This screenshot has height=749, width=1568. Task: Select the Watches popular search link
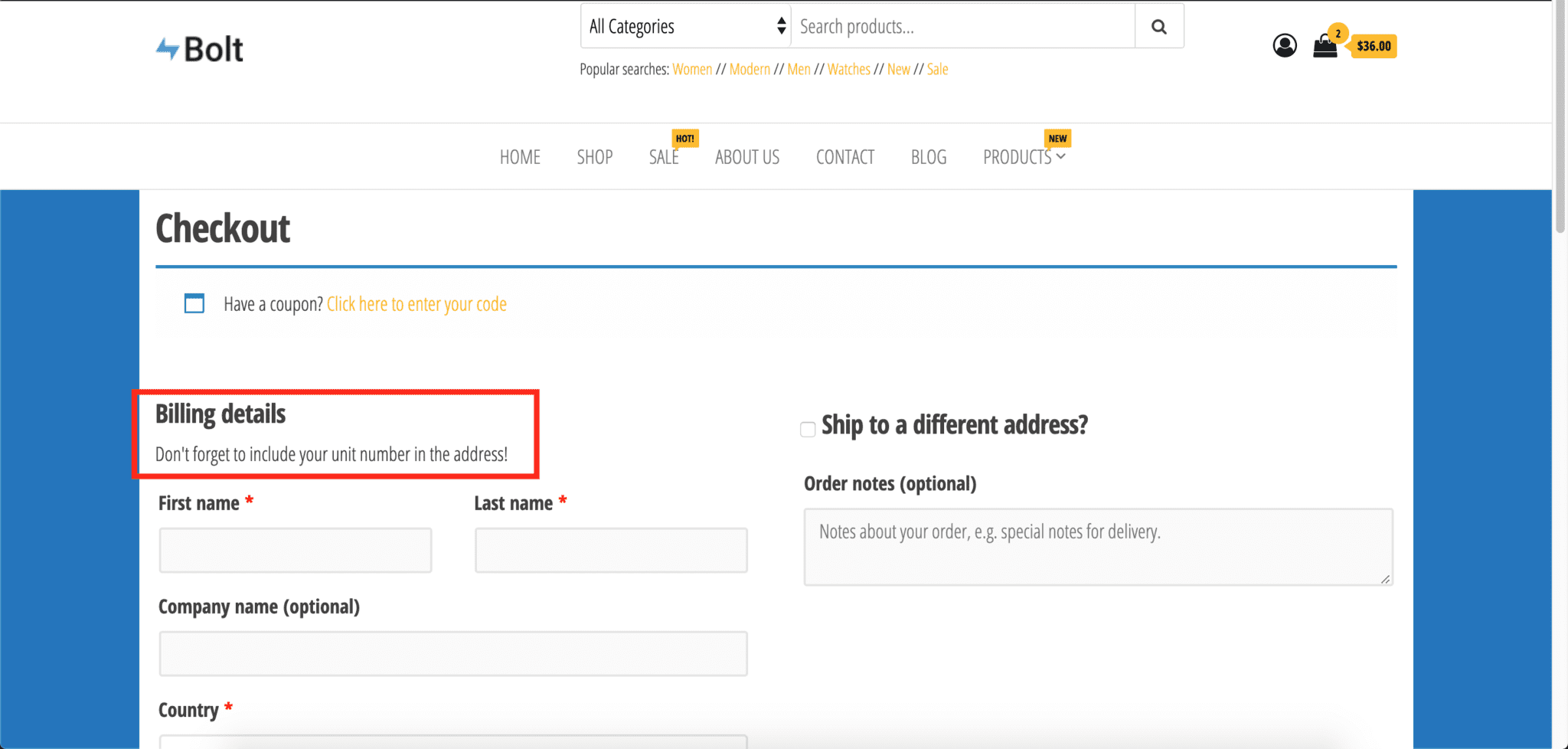coord(848,69)
